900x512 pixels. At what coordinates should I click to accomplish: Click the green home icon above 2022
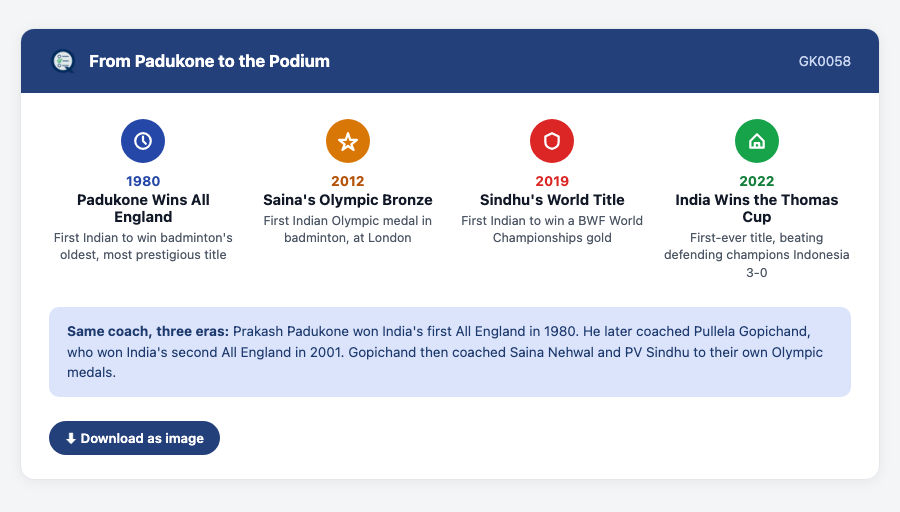pos(757,141)
